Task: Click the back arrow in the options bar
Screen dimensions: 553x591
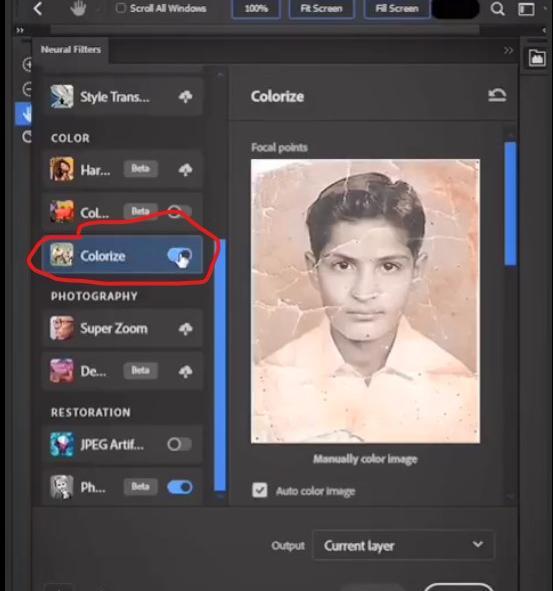Action: click(x=38, y=9)
